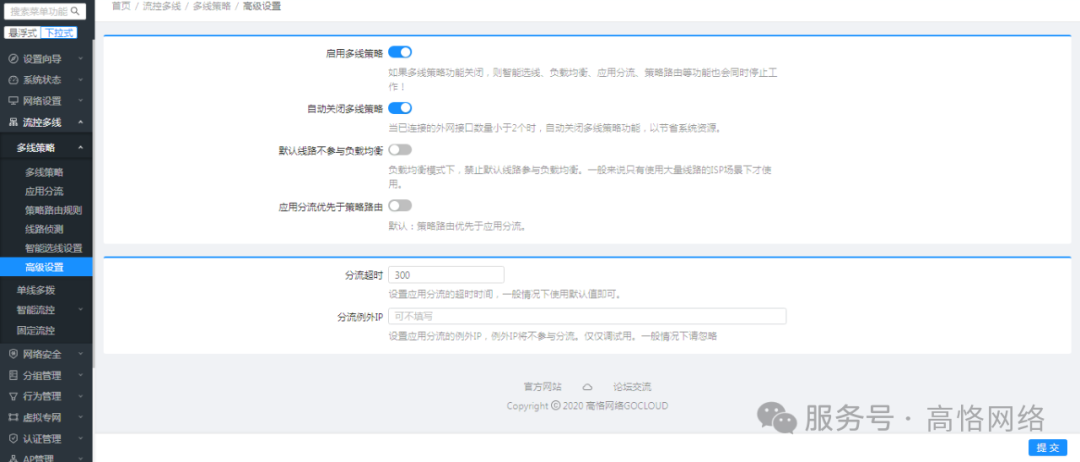The height and width of the screenshot is (462, 1080).
Task: Expand the 系统状态 menu chevron
Action: 81,80
